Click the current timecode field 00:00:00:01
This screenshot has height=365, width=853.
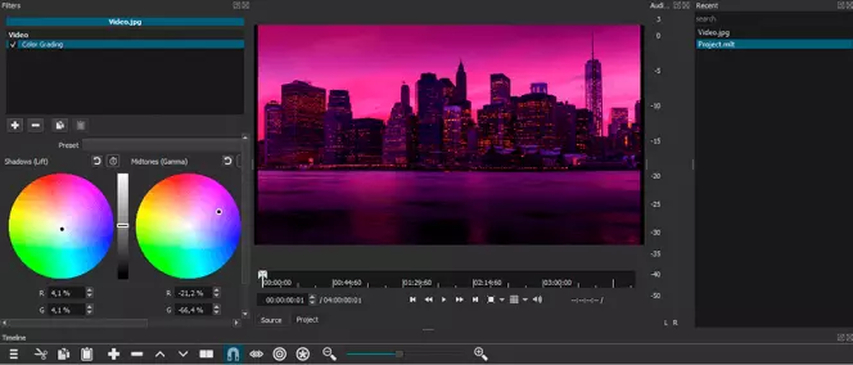[282, 300]
